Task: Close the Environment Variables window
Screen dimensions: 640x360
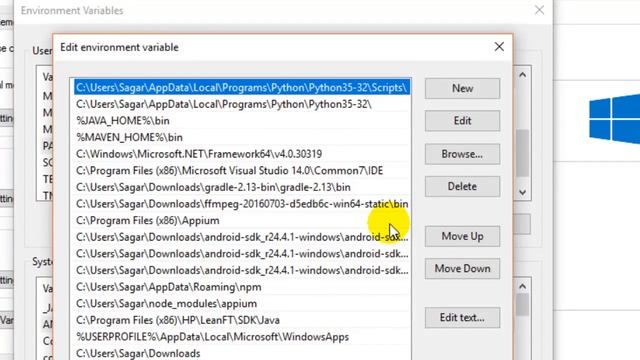Action: (x=539, y=10)
